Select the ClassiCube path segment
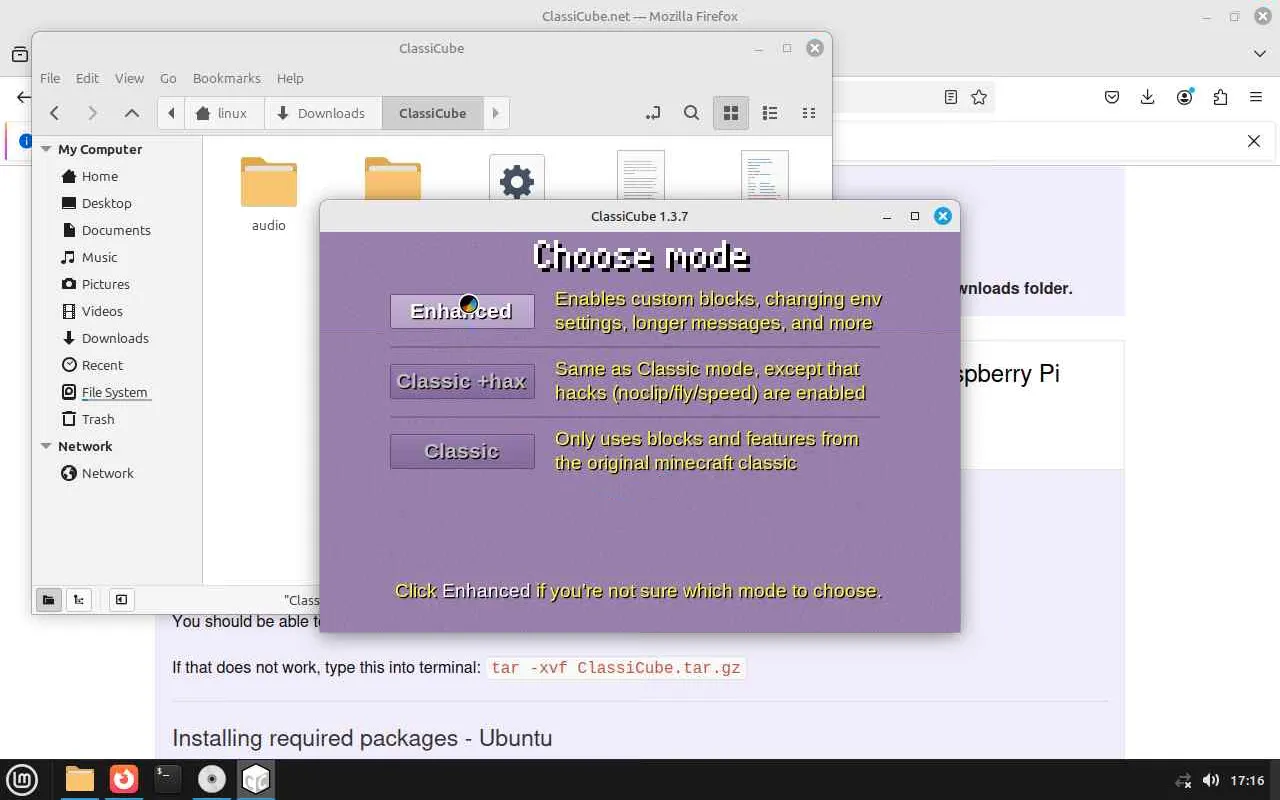Screen dimensions: 1280x800 tap(433, 113)
